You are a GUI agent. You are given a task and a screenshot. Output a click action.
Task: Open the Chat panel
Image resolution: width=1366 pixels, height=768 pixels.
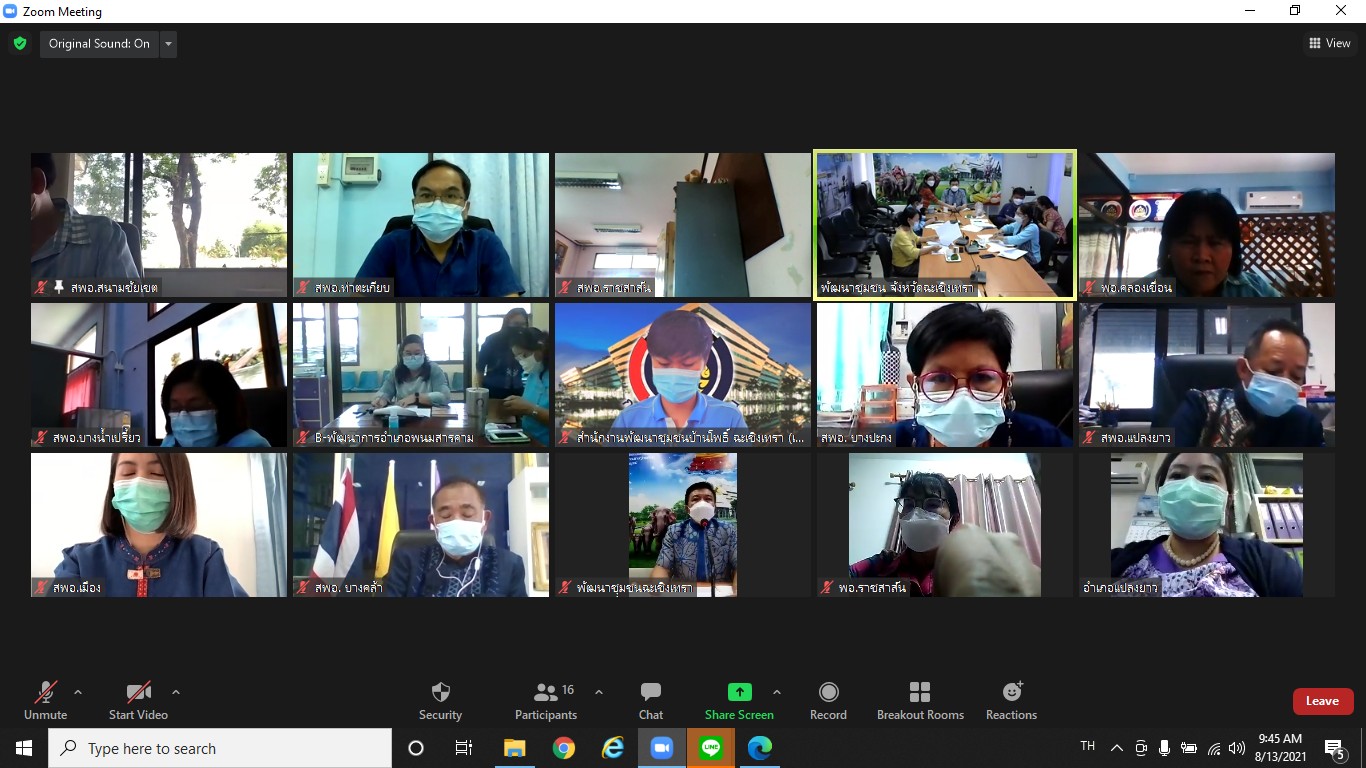tap(651, 700)
